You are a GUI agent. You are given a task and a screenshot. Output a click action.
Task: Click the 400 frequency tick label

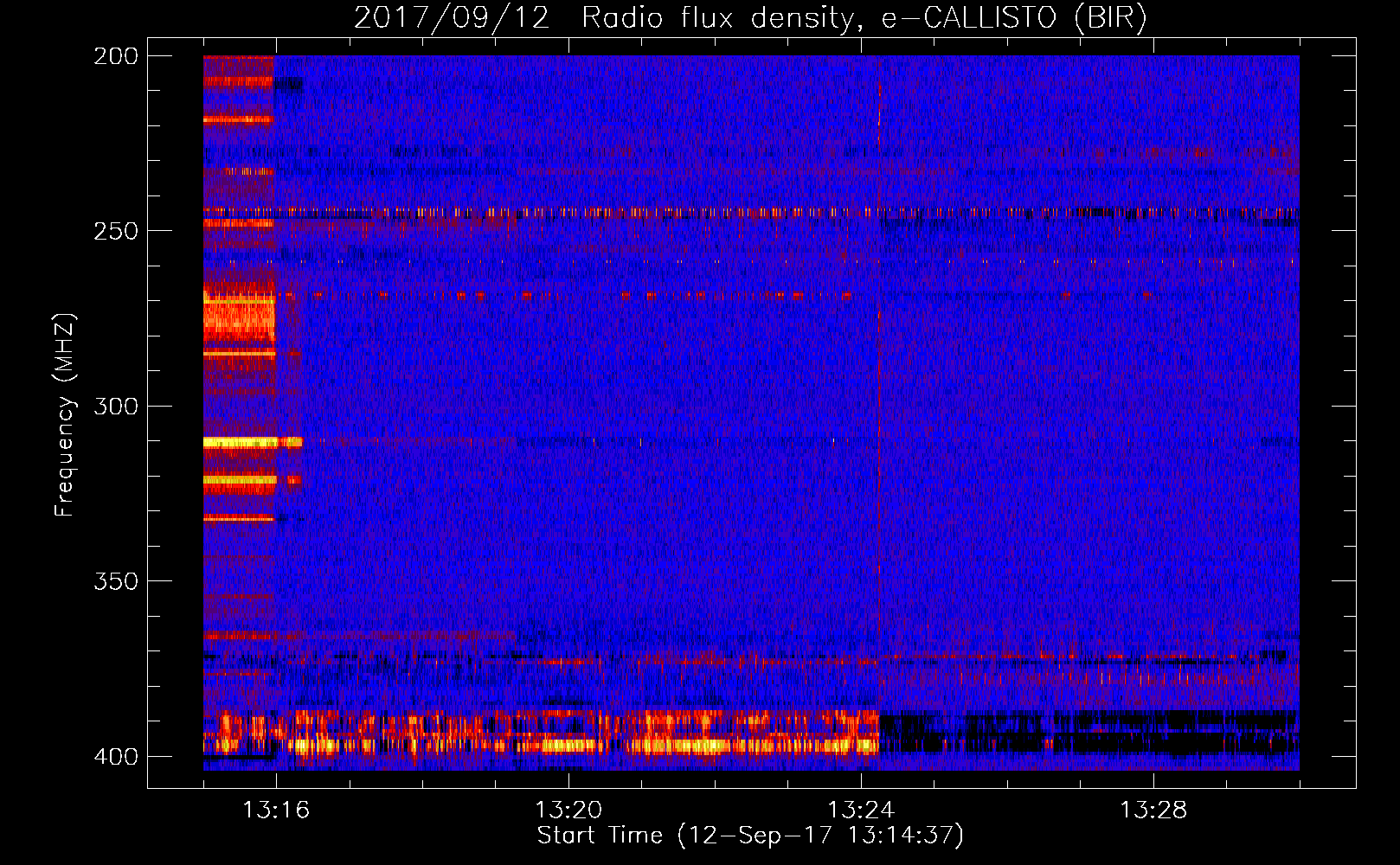116,756
